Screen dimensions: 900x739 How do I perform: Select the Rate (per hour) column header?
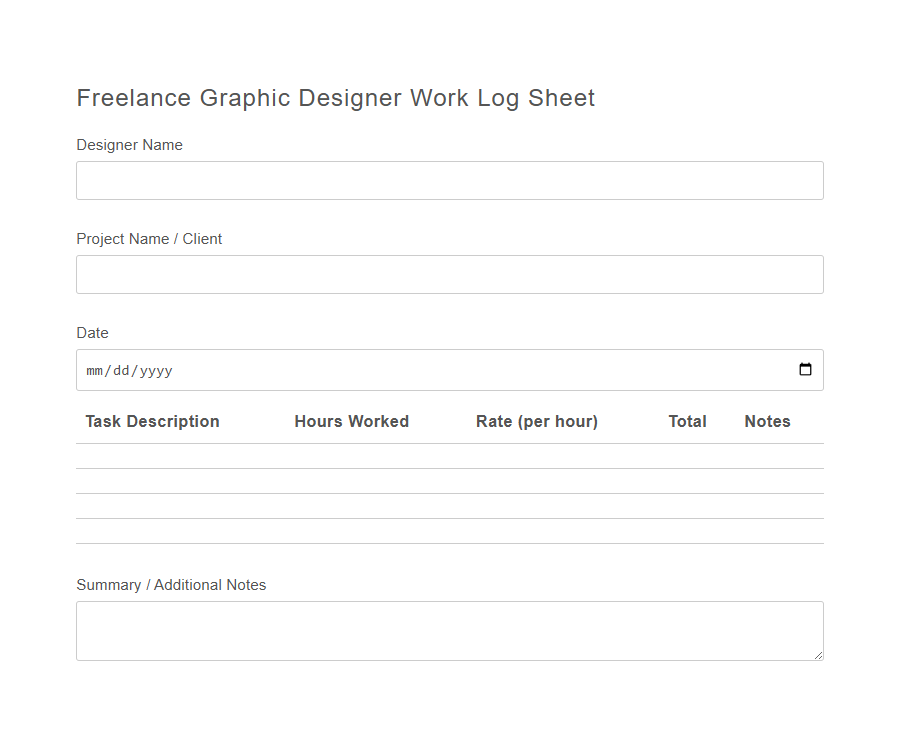[x=537, y=421]
